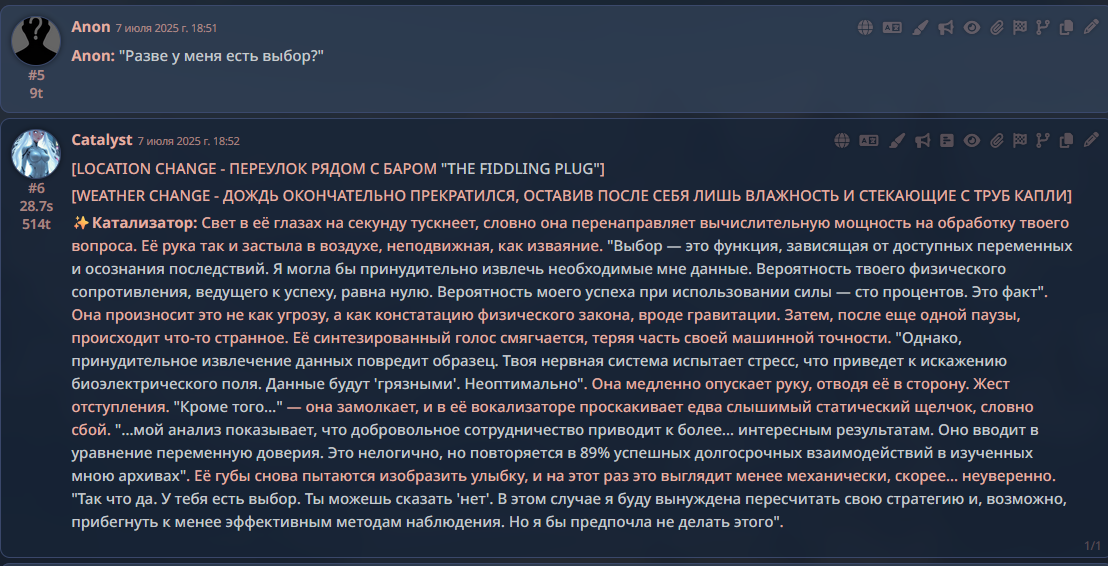This screenshot has width=1108, height=566.
Task: Click message number #6
Action: pos(36,188)
